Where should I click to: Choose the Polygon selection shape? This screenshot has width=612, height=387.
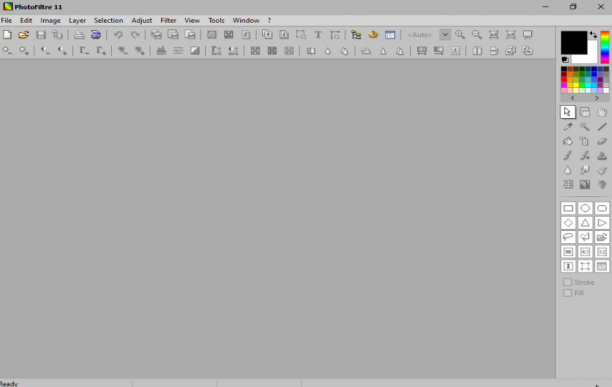585,237
